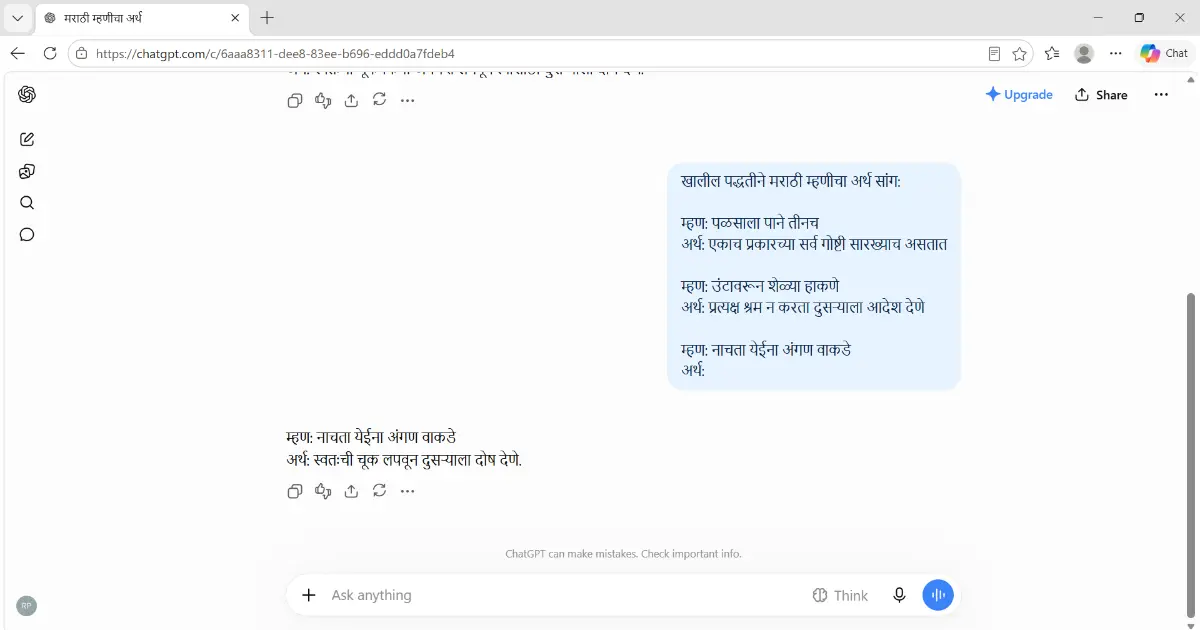Open the browser favorites list icon
Viewport: 1200px width, 630px height.
click(1052, 54)
